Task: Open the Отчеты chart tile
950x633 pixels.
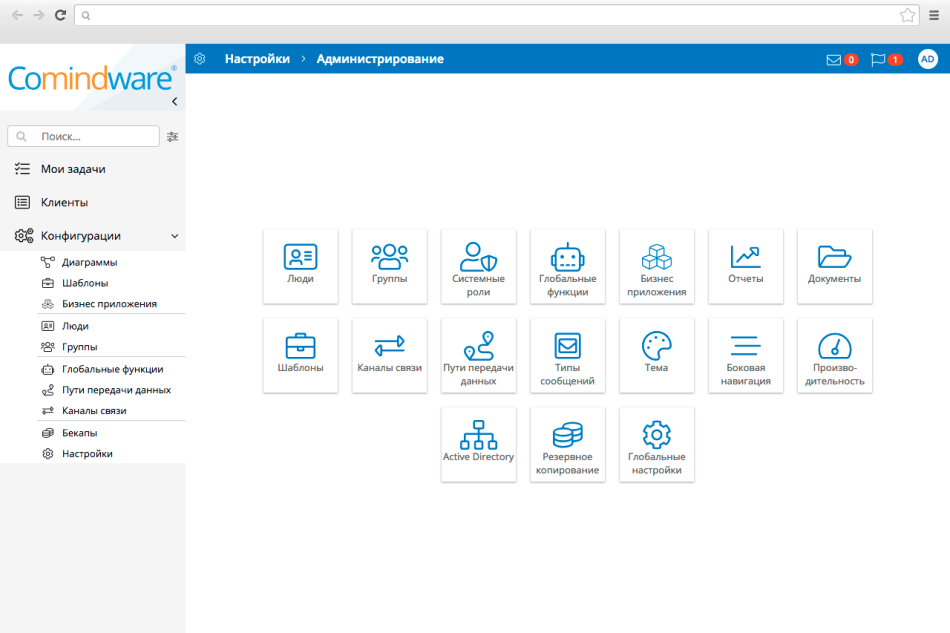Action: coord(745,266)
